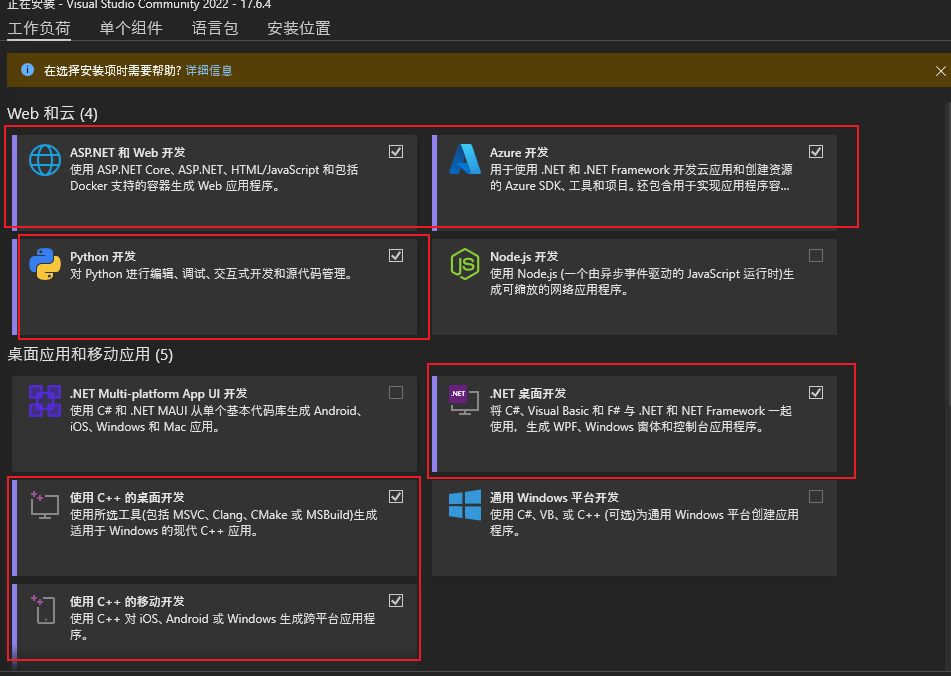Image resolution: width=951 pixels, height=676 pixels.
Task: Click the Windows logo workload icon
Action: click(465, 505)
